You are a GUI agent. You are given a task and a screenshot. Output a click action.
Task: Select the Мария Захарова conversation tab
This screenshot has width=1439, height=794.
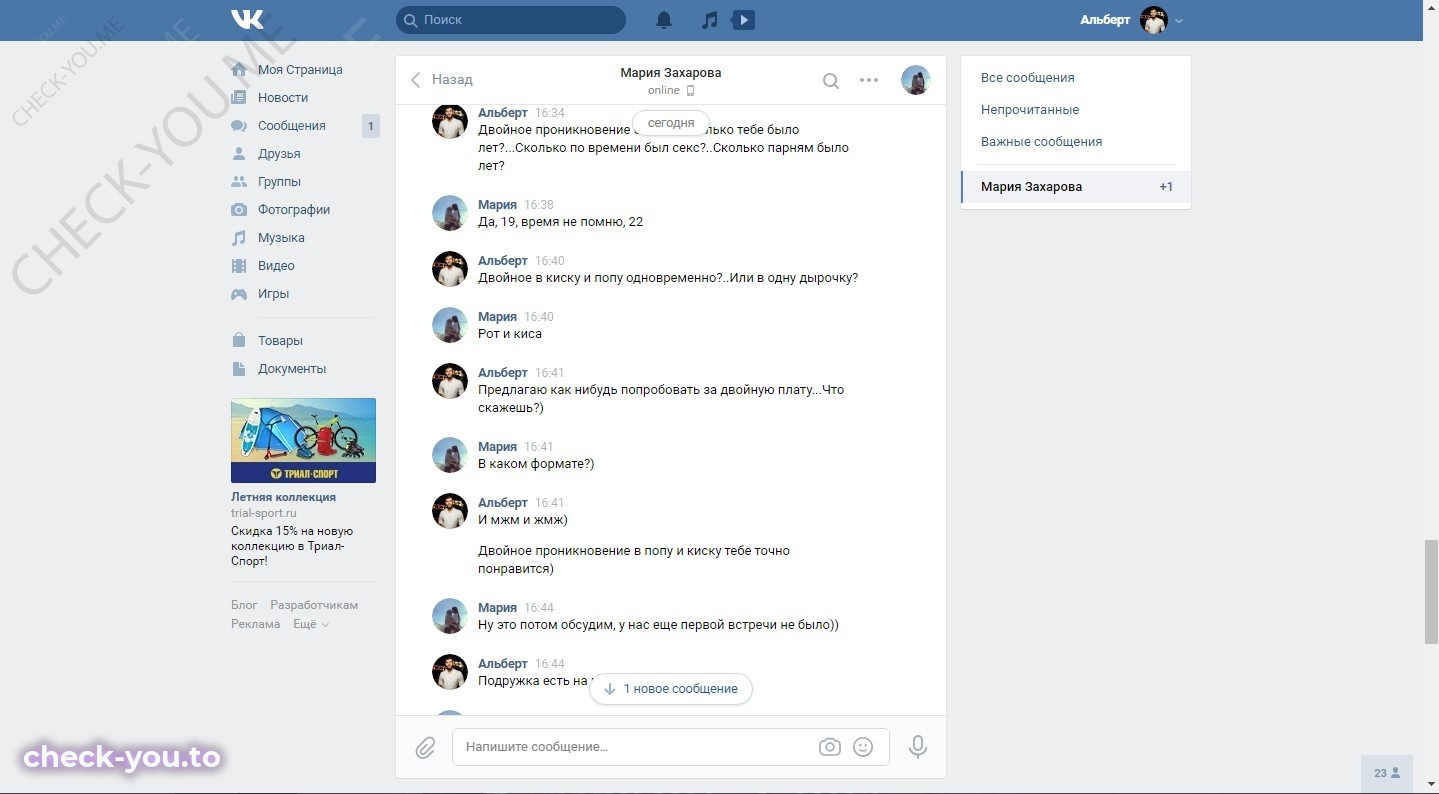1076,187
